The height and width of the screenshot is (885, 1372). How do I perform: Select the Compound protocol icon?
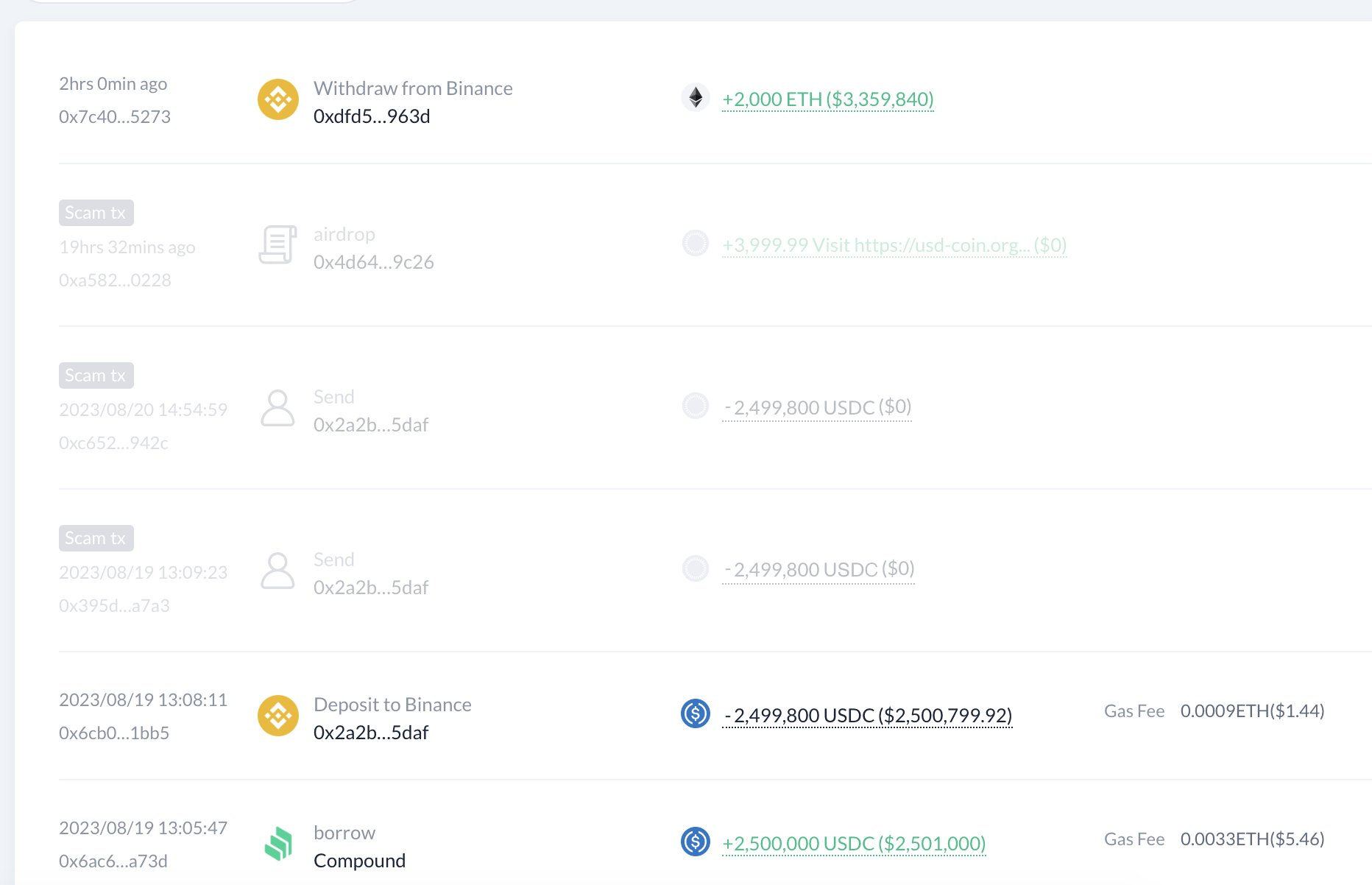[x=279, y=844]
